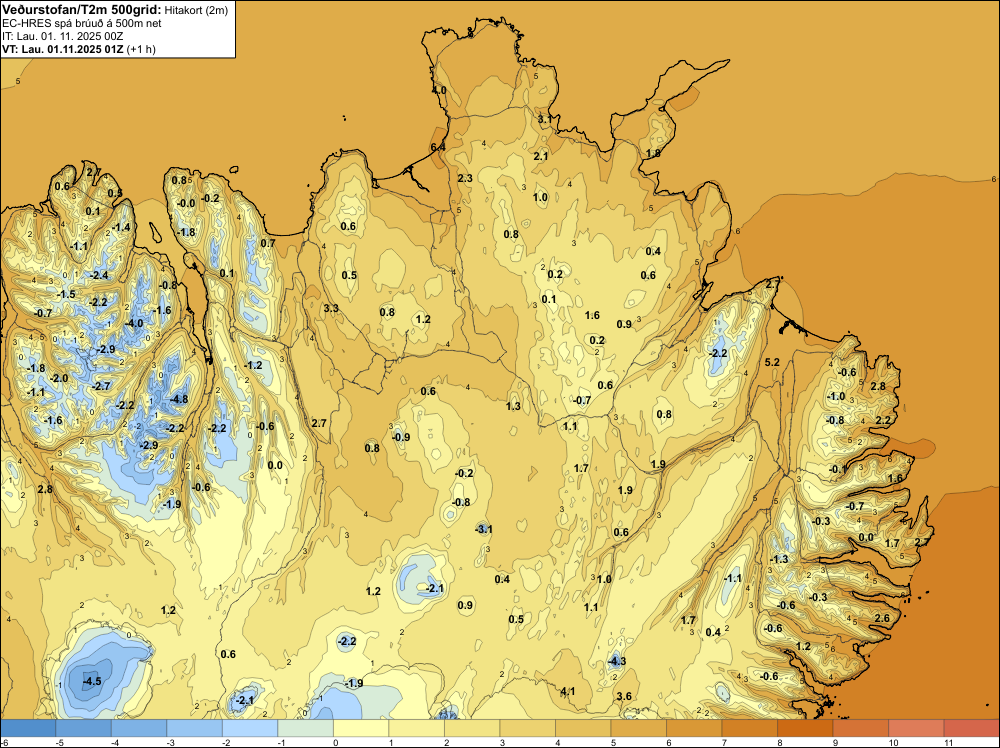This screenshot has width=1000, height=748.
Task: Click the 5.2 temperature label
Action: click(772, 362)
